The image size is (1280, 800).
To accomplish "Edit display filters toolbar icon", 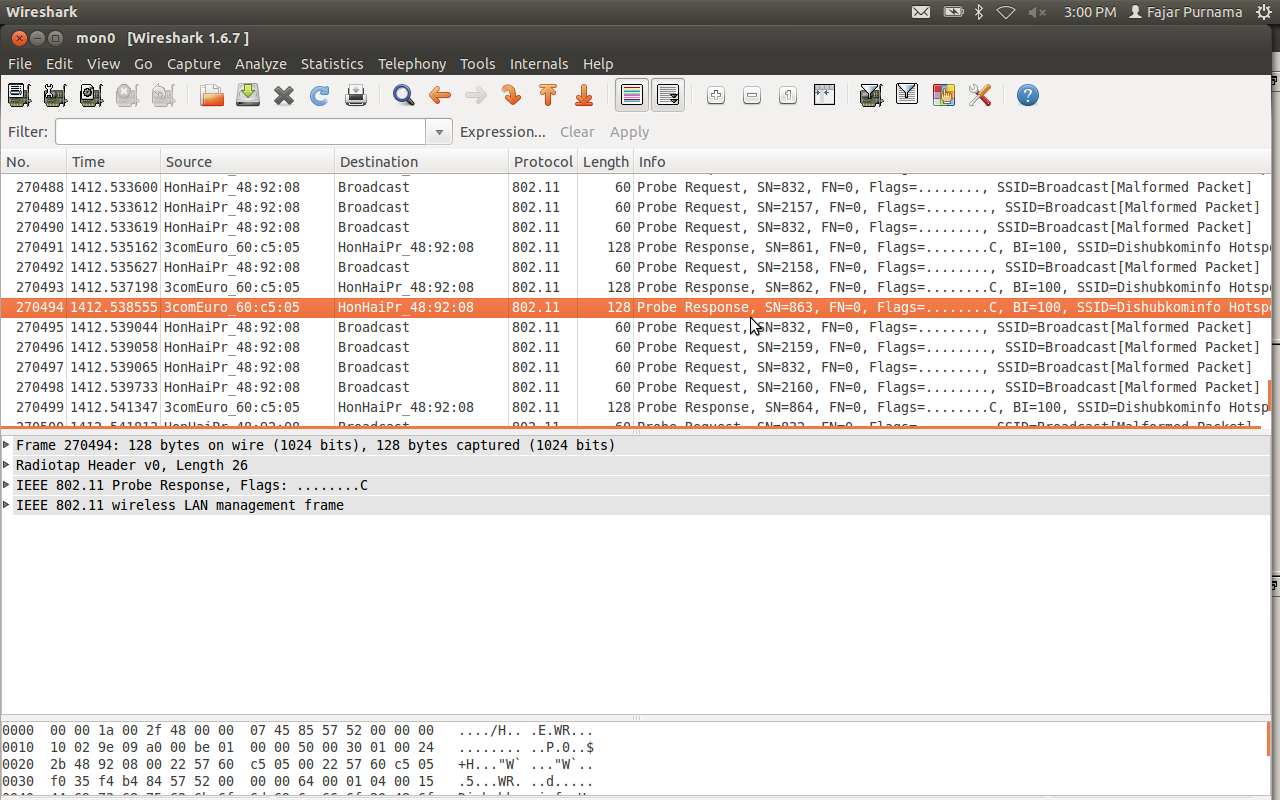I will [907, 95].
